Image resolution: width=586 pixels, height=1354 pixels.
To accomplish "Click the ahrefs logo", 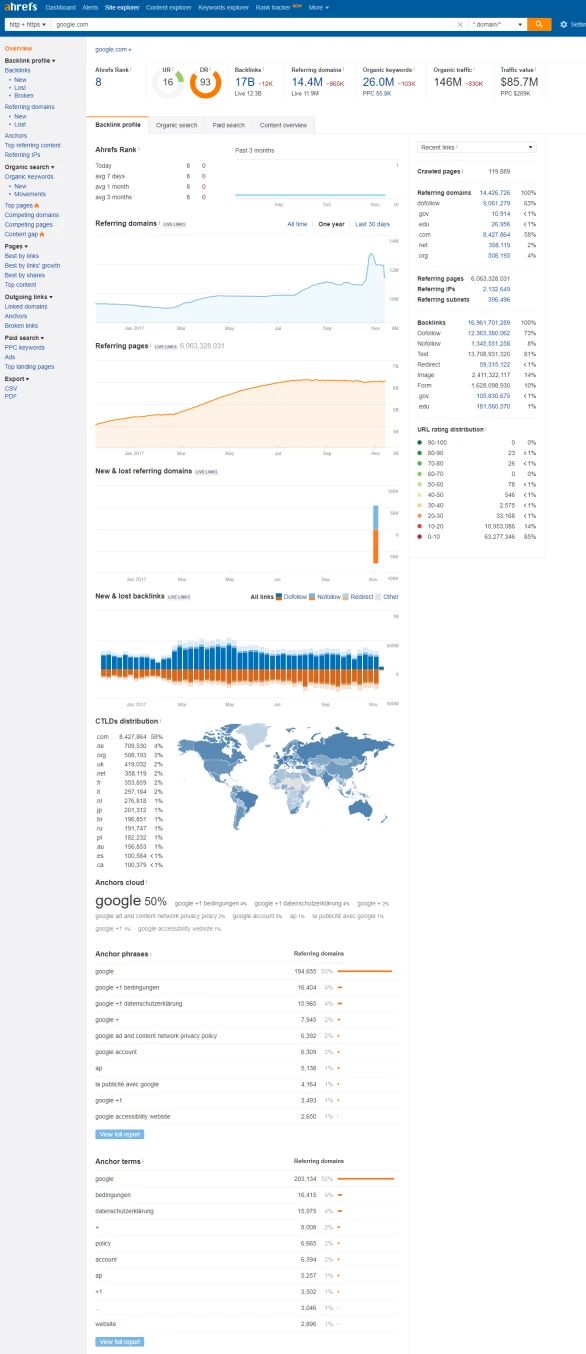I will point(20,7).
